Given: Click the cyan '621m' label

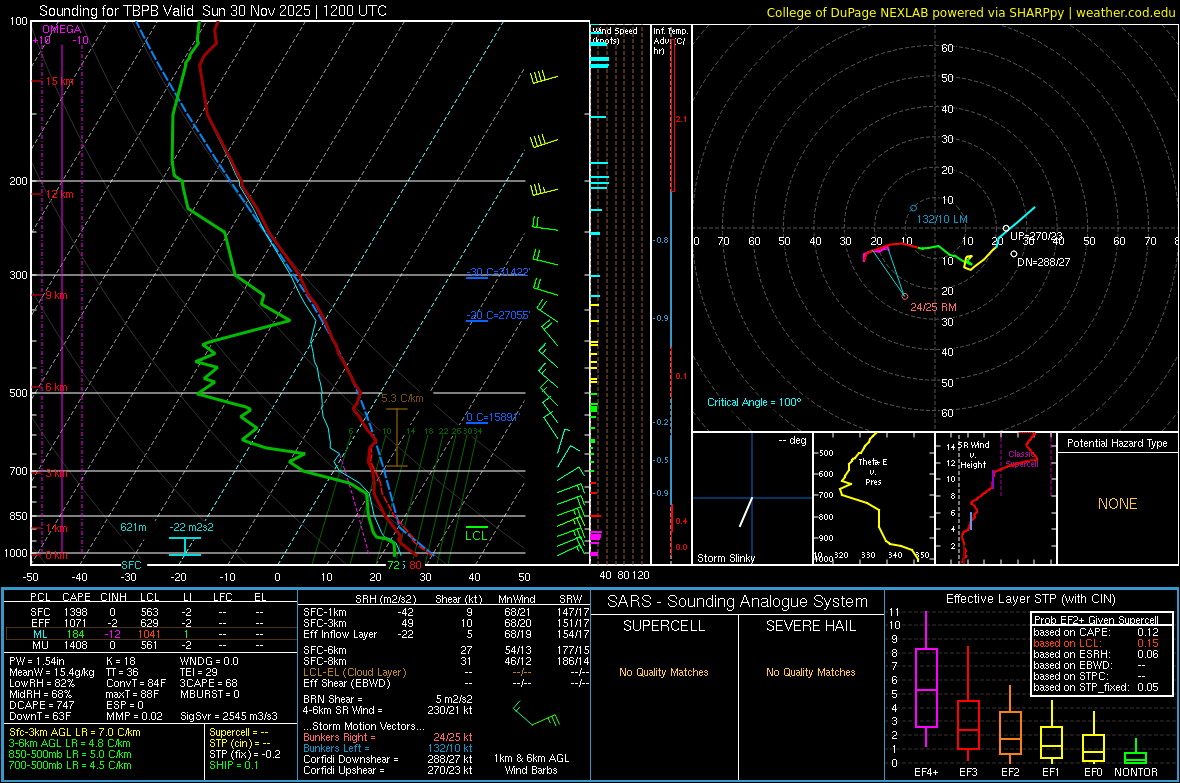Looking at the screenshot, I should click(x=133, y=527).
